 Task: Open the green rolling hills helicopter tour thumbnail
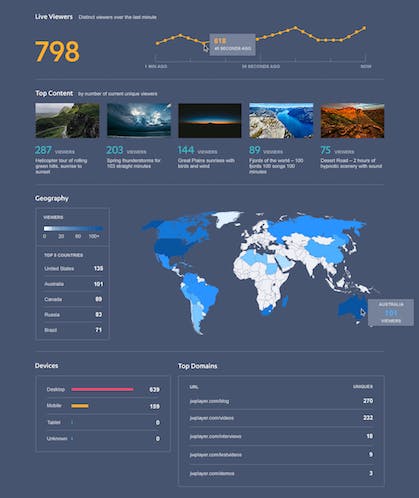[x=67, y=120]
